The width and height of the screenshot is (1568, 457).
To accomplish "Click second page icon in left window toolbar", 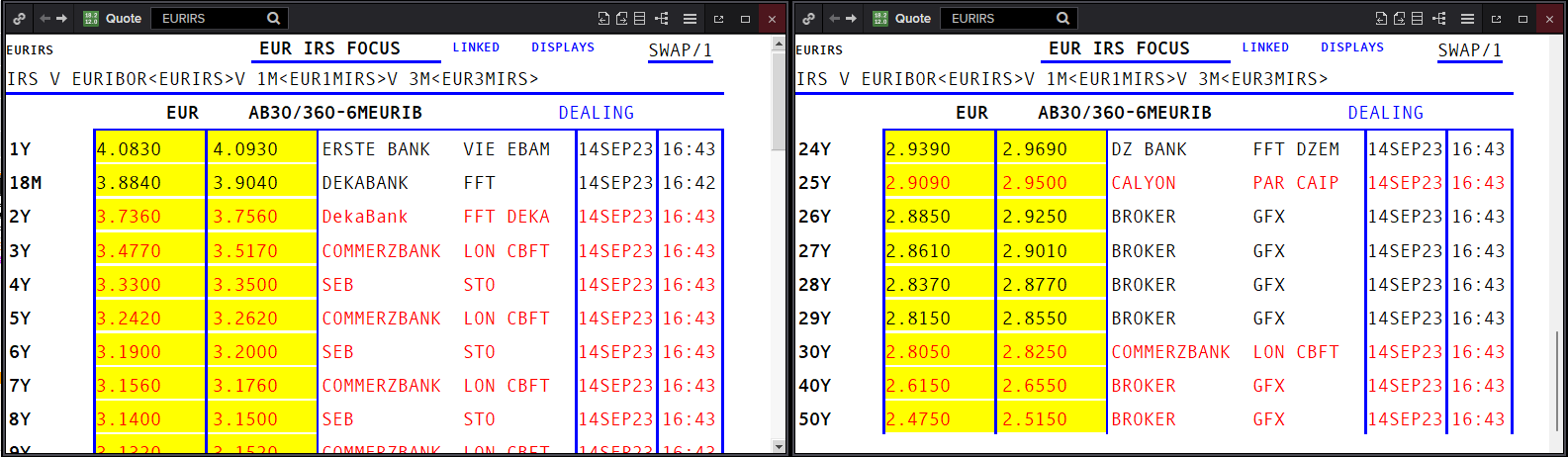I will [621, 18].
